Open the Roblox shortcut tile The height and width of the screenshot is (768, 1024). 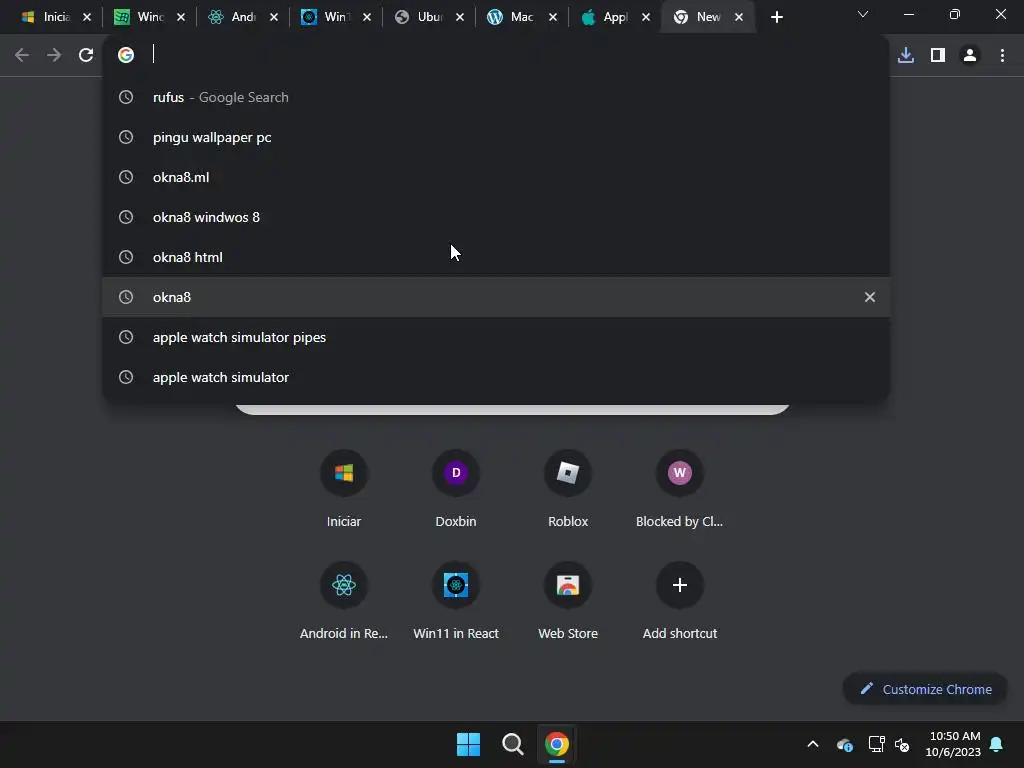pos(568,487)
